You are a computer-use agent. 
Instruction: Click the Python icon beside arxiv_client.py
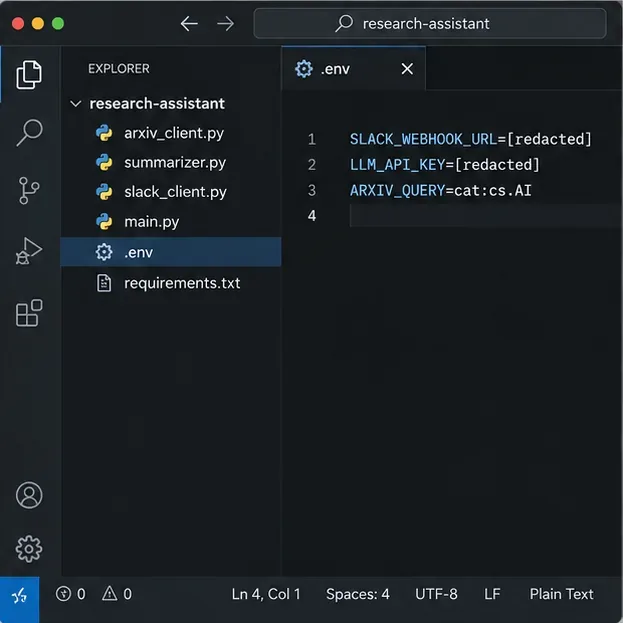[x=104, y=133]
